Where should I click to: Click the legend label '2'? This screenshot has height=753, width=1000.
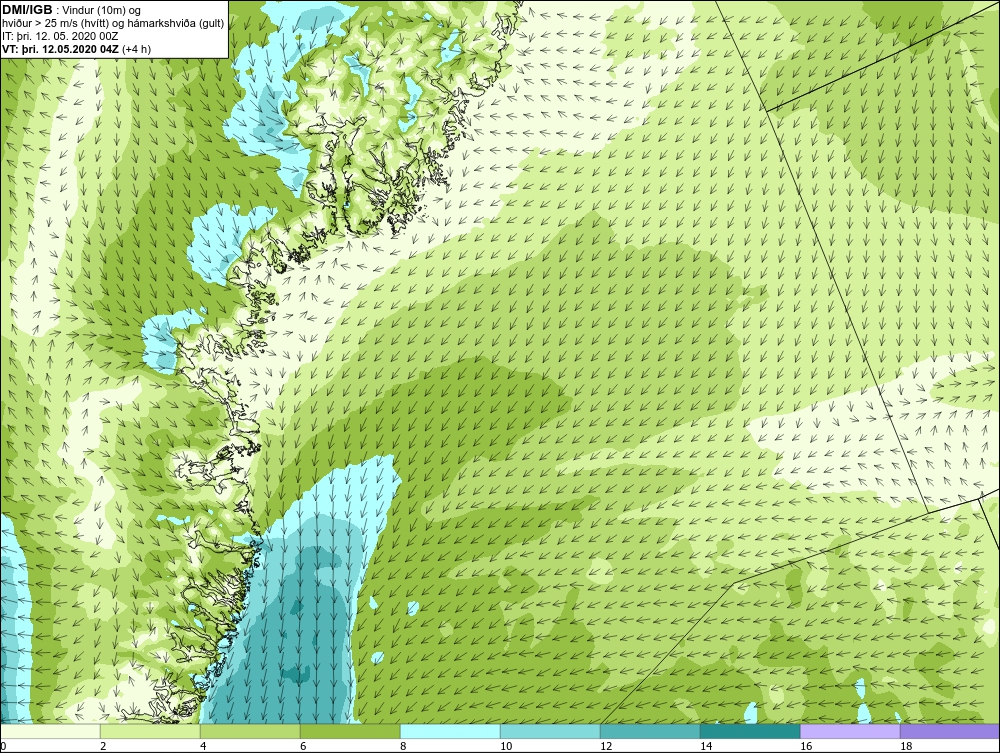coord(103,746)
